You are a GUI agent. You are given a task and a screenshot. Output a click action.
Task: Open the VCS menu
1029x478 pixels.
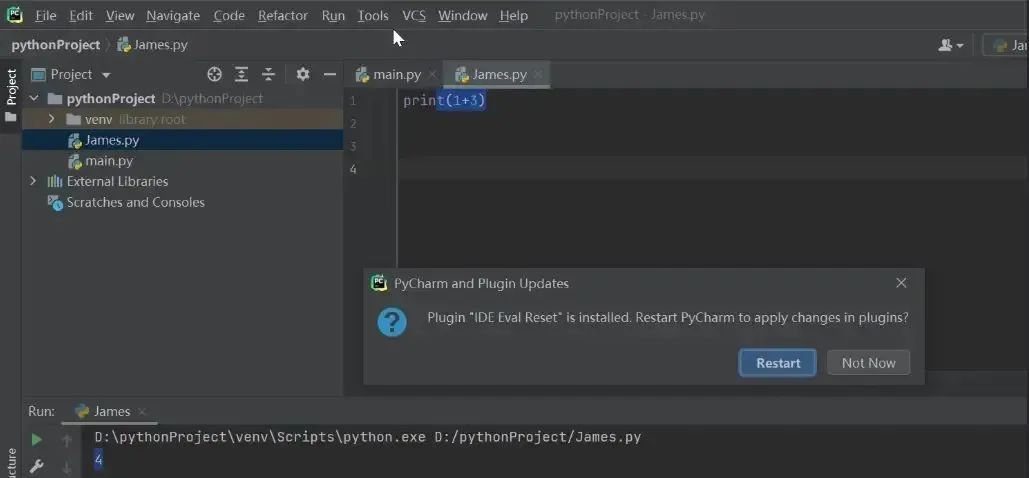(x=414, y=16)
